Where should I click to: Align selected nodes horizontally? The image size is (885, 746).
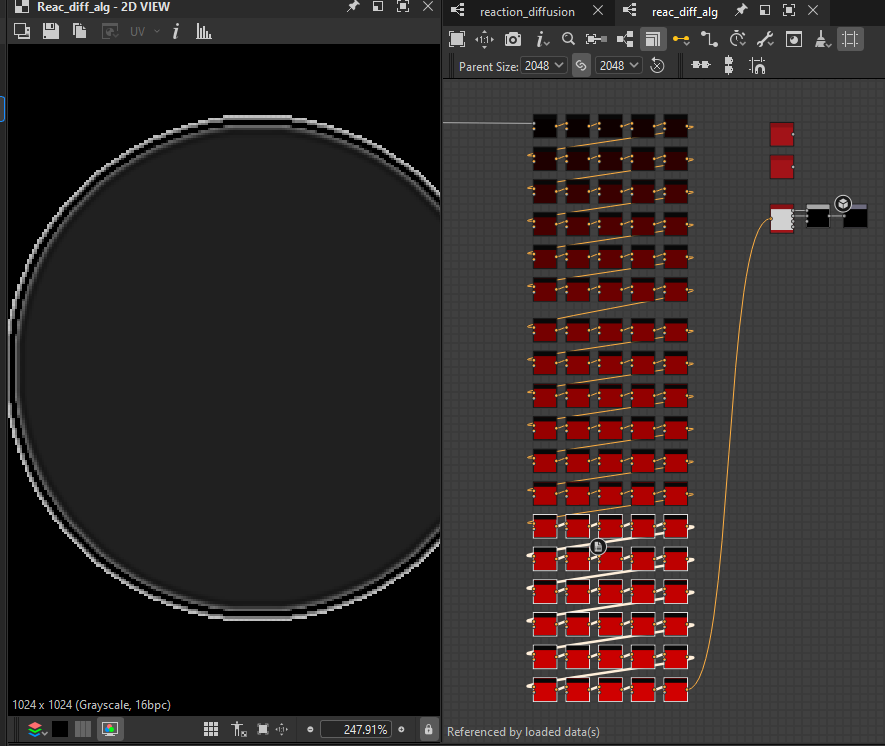click(700, 65)
